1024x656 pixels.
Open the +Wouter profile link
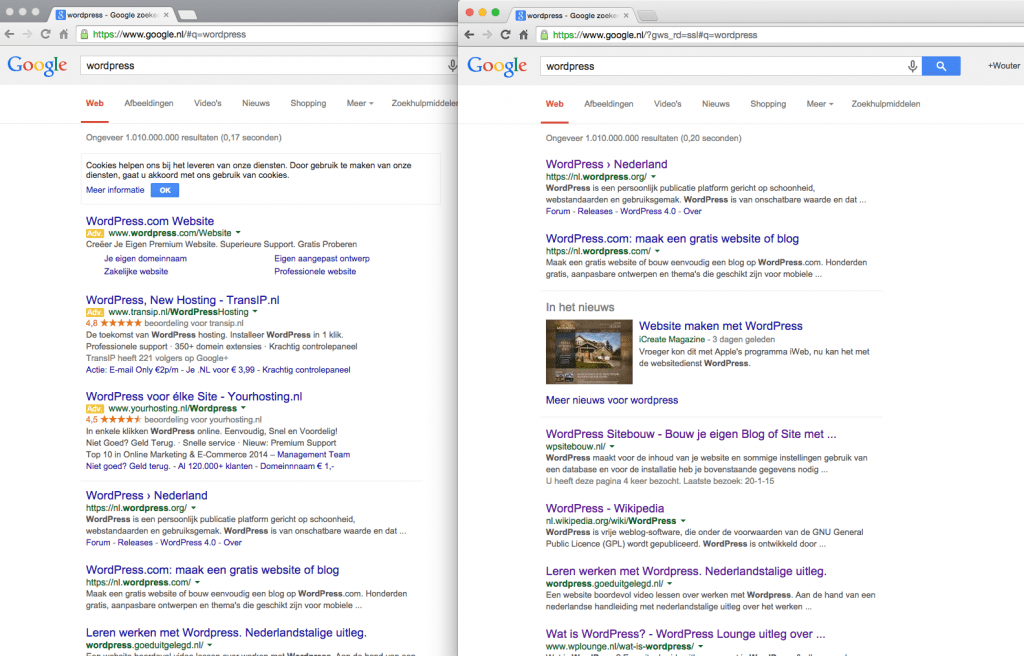[x=1004, y=65]
